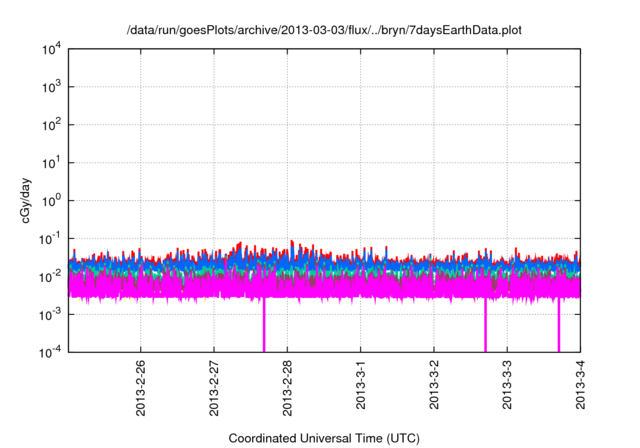Click the 10^-1 y-axis tick label
The width and height of the screenshot is (640, 448).
click(x=50, y=239)
